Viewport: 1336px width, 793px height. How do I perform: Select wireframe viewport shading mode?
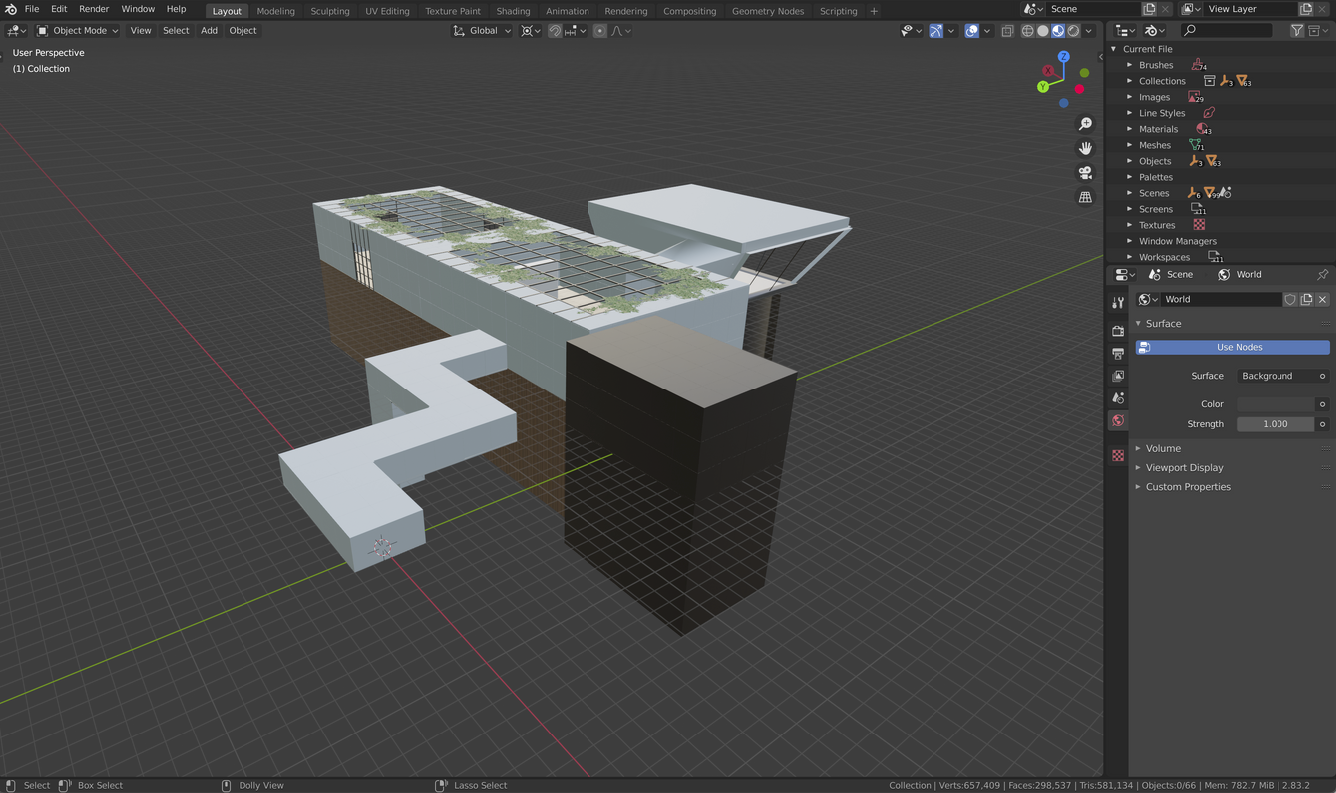click(1027, 31)
